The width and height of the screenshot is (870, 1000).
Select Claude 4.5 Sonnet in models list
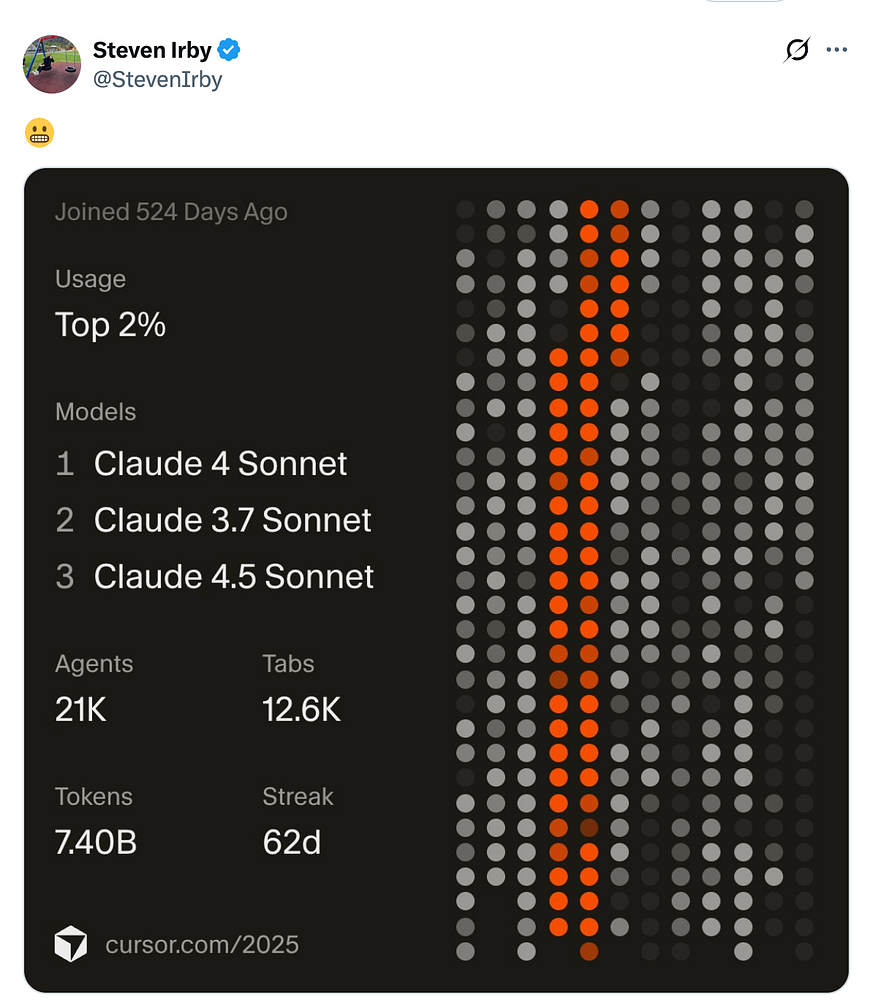click(x=233, y=576)
